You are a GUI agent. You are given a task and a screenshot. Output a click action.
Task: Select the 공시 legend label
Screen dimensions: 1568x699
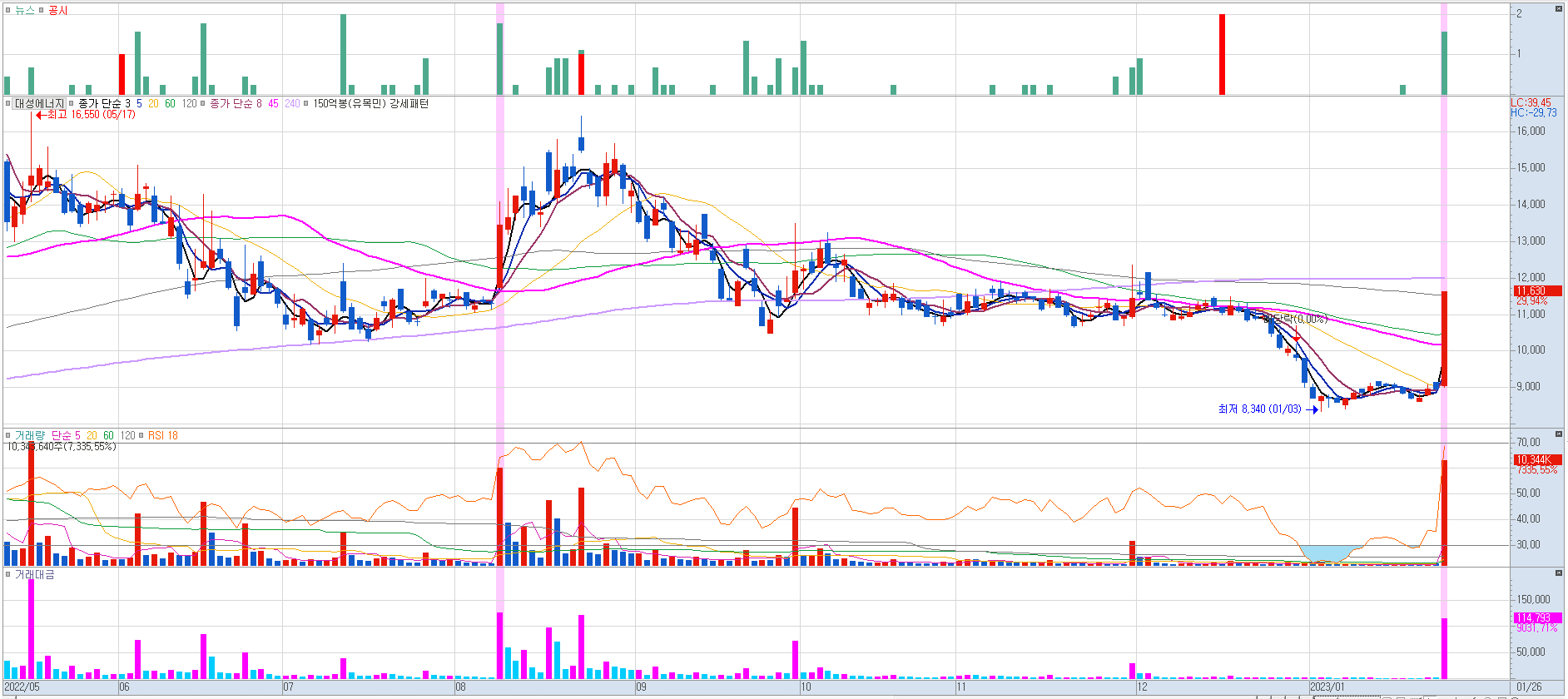click(x=57, y=10)
